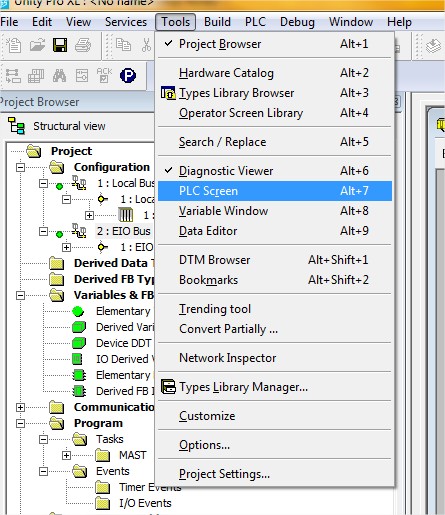Screen dimensions: 445x515
Task: Click the Derived FB Instances chip icon
Action: point(79,391)
